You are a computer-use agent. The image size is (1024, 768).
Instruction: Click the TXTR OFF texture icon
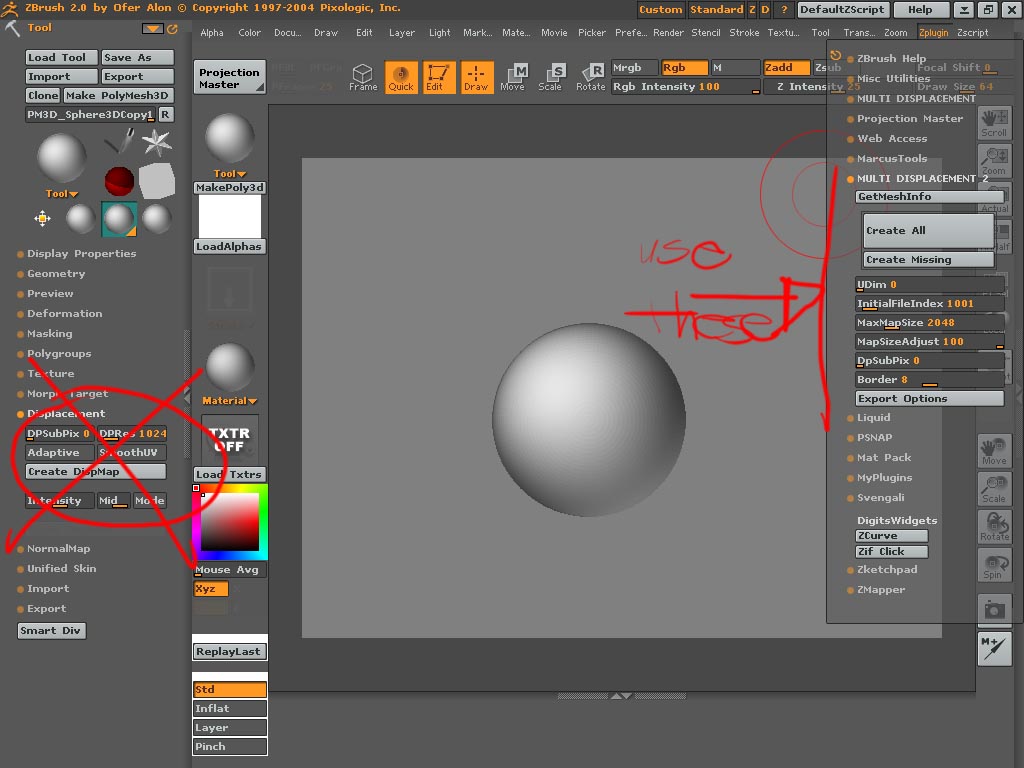point(229,440)
